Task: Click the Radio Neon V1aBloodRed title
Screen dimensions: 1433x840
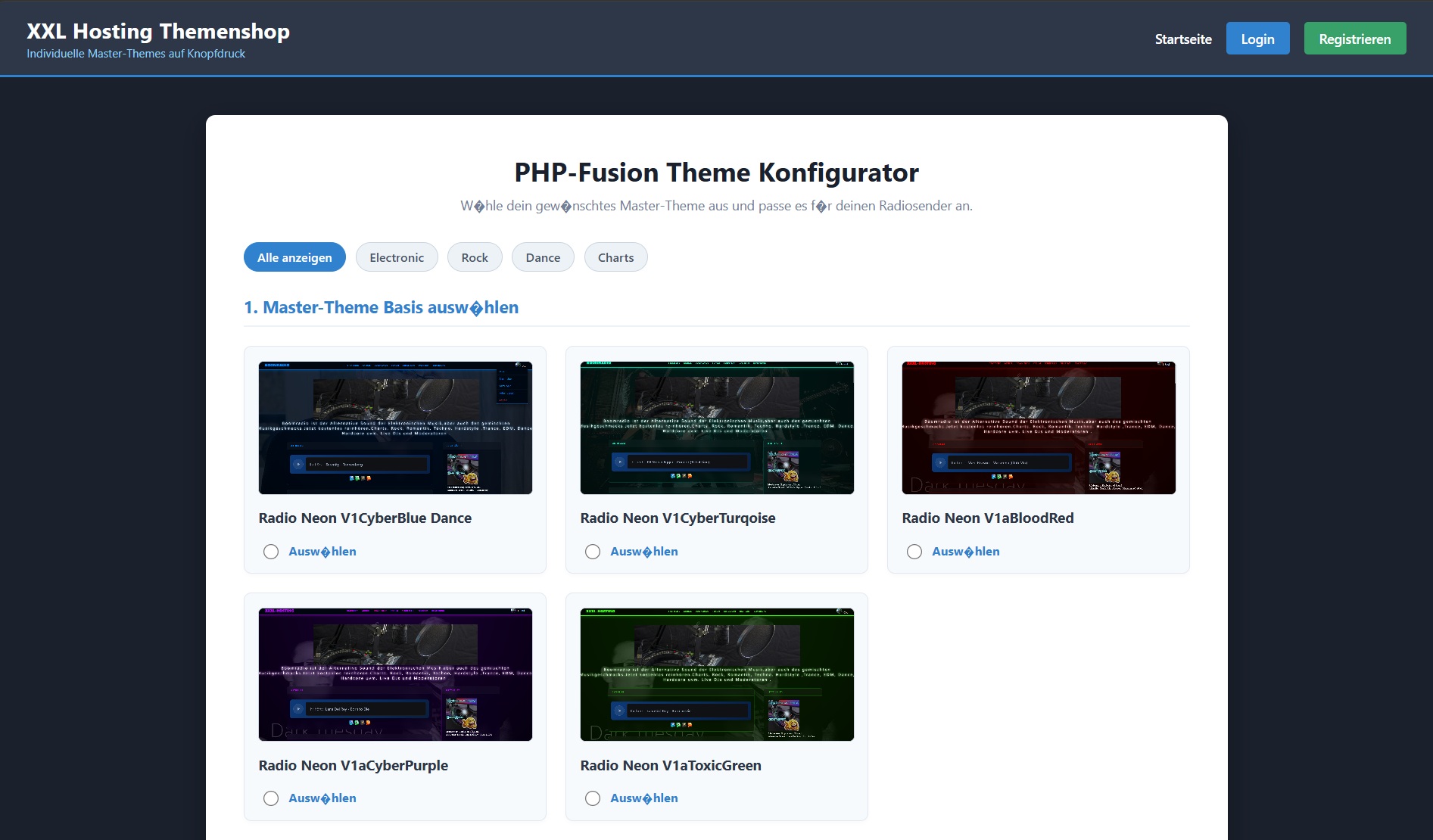Action: point(988,518)
